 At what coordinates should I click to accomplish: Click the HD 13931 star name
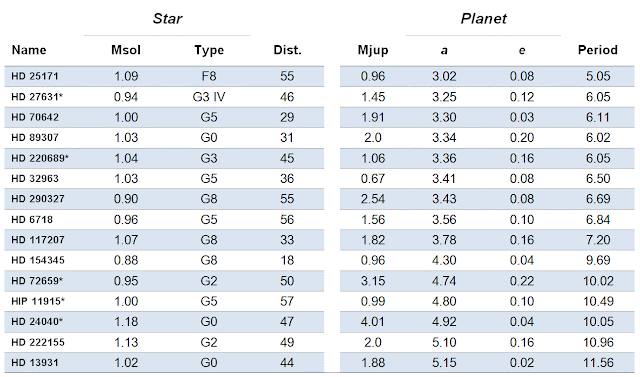[x=35, y=362]
